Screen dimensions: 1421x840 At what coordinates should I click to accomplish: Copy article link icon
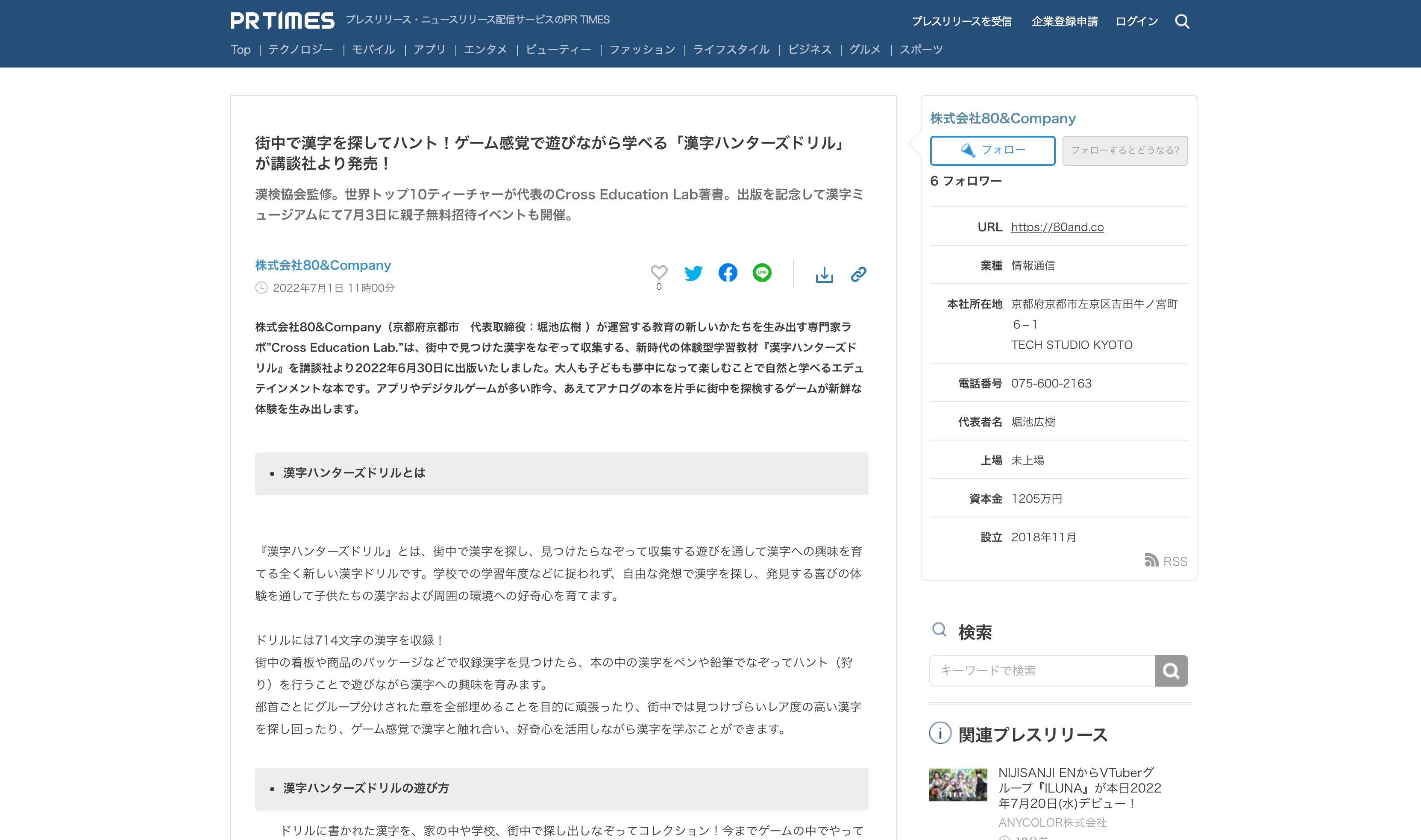coord(858,275)
